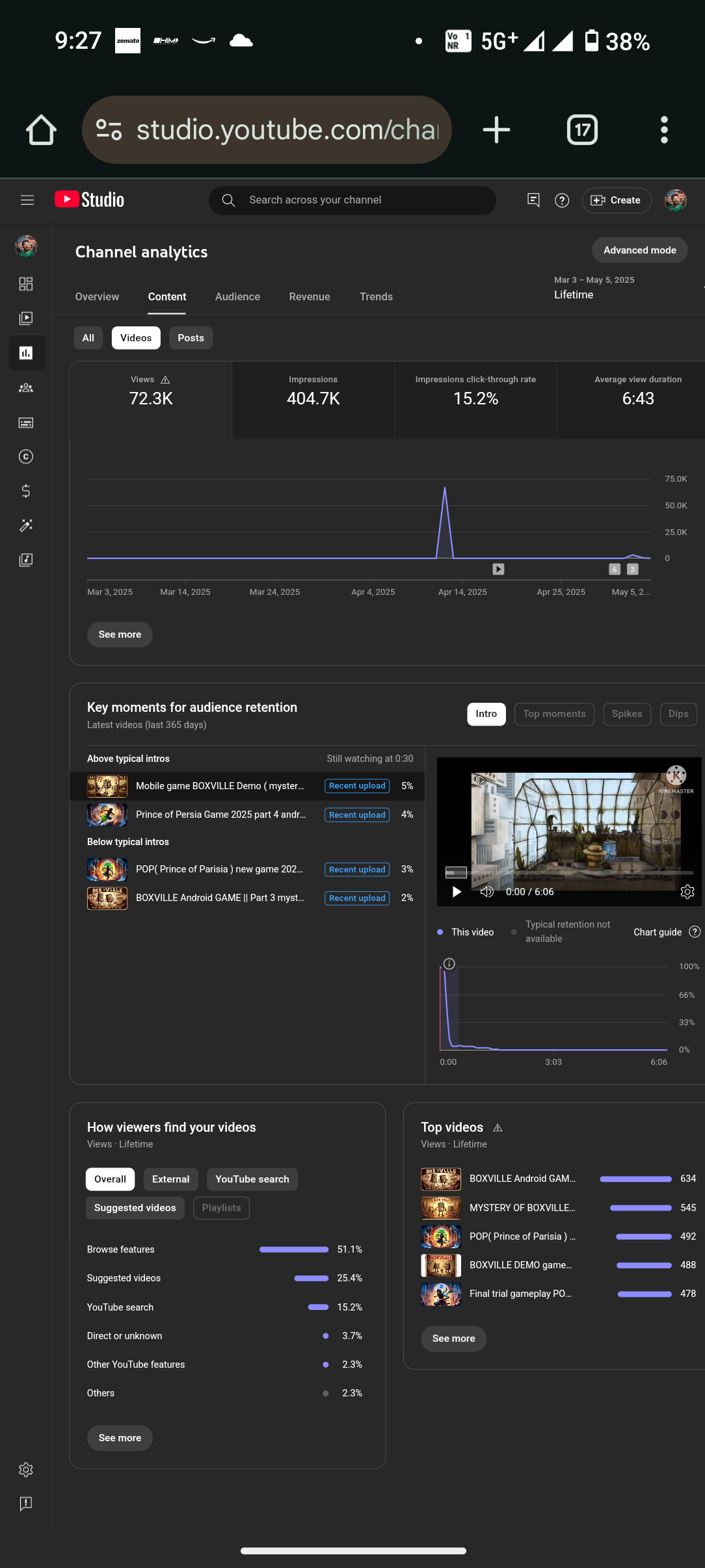Select the Spikes chip
Image resolution: width=705 pixels, height=1568 pixels.
627,714
